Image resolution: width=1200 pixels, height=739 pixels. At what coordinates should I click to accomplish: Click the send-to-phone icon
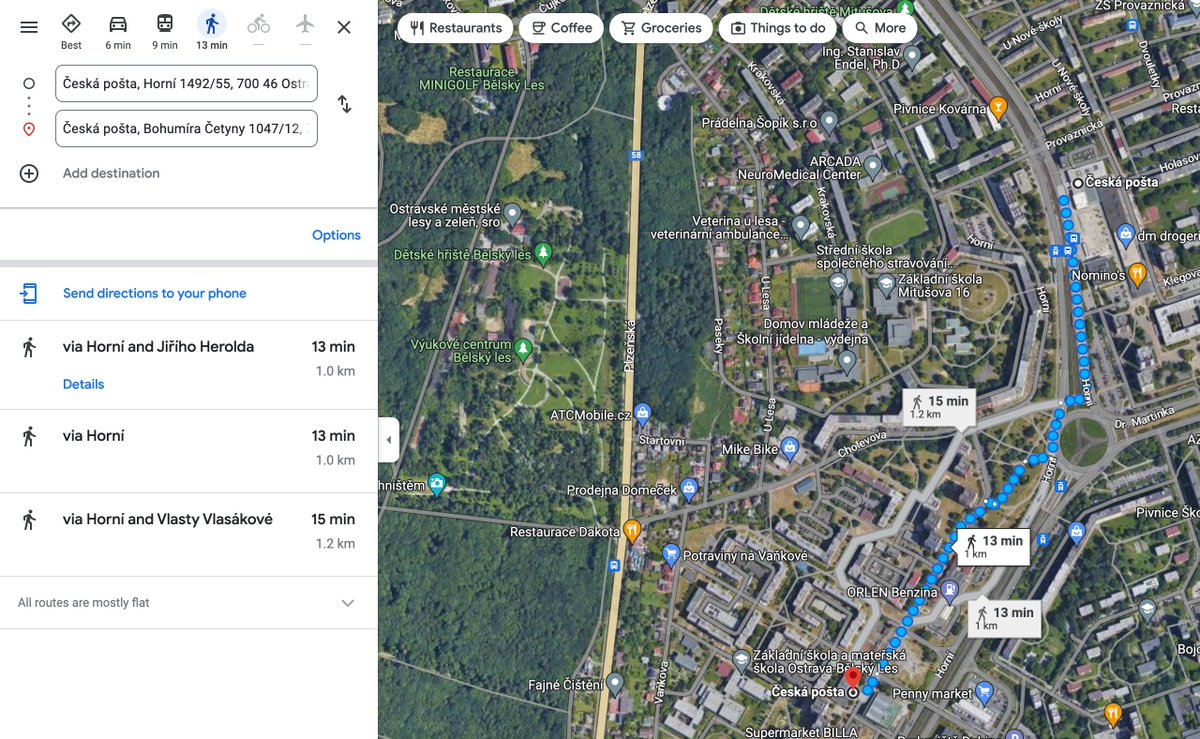(29, 293)
